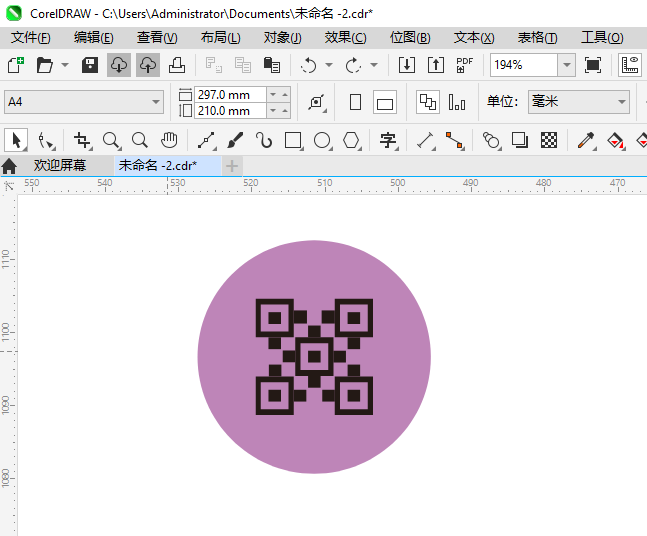Open the 布局(L) menu
The height and width of the screenshot is (536, 647).
pos(220,38)
